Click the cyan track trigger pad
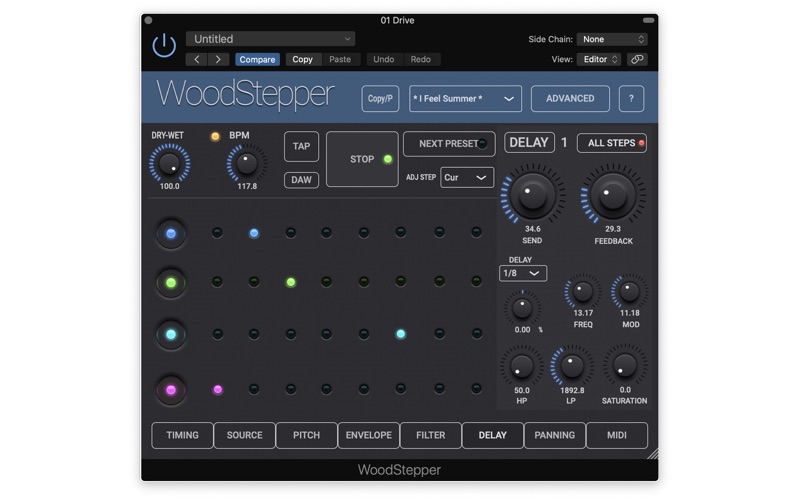Viewport: 800px width, 500px height. coord(171,335)
